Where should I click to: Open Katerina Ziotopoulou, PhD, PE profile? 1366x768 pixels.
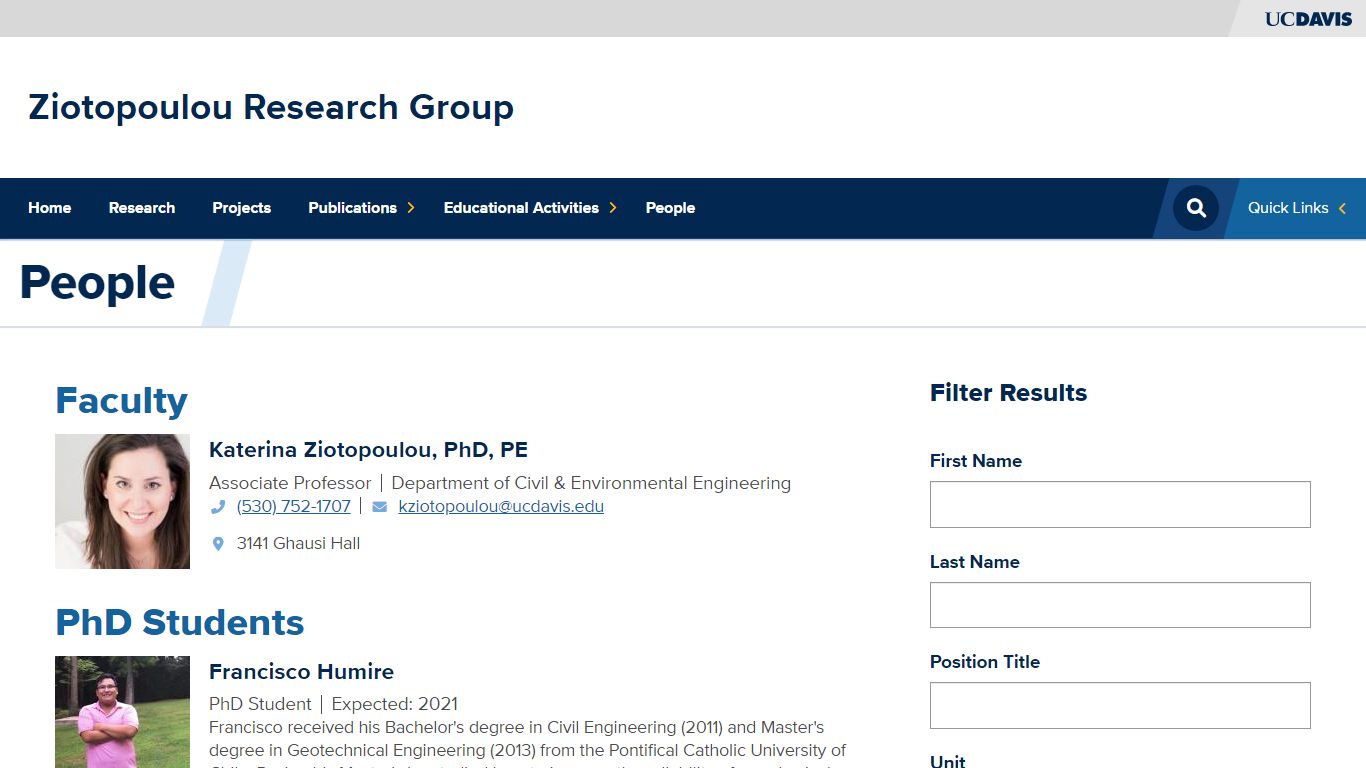click(368, 450)
